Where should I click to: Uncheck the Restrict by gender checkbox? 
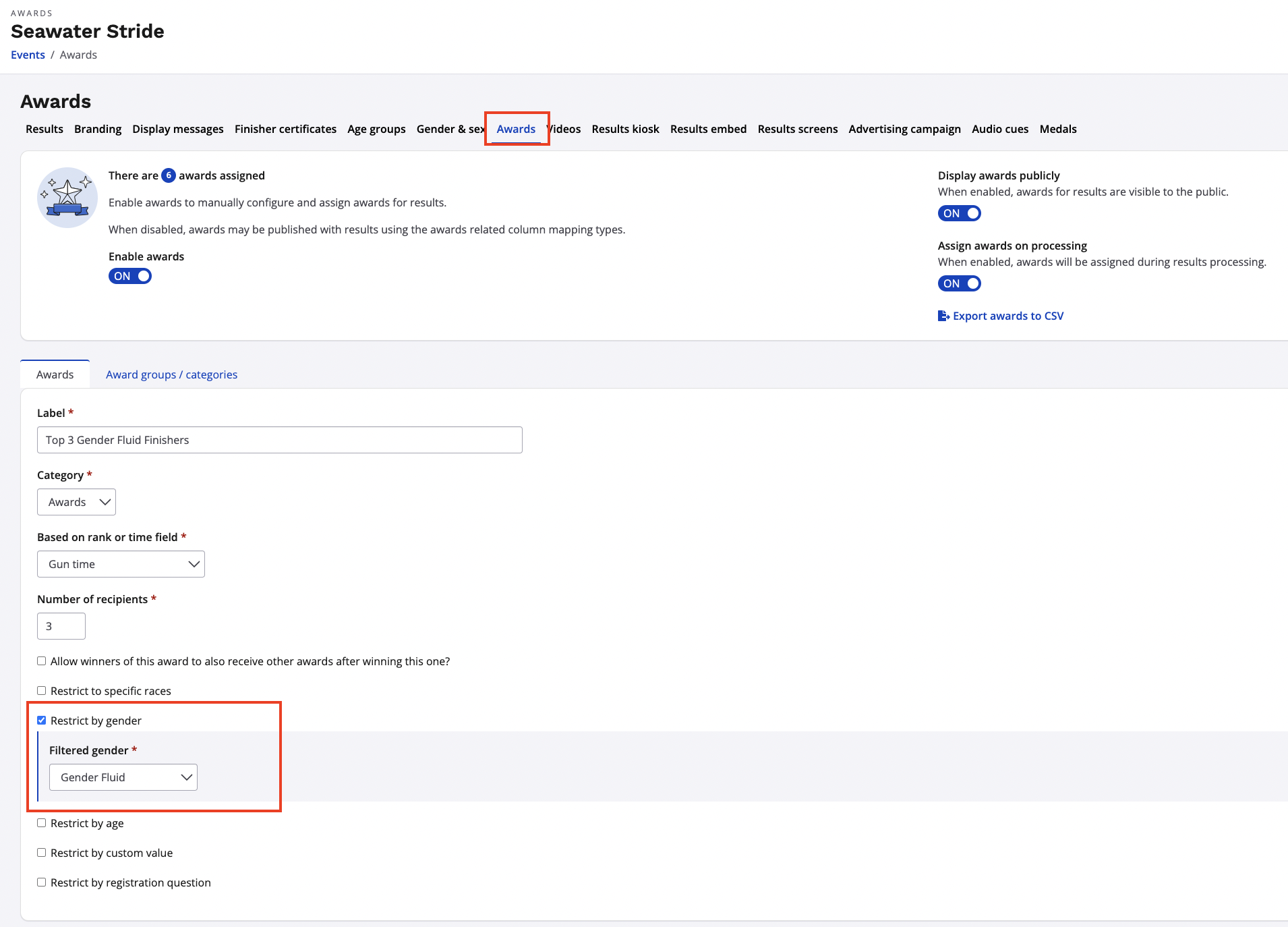pyautogui.click(x=42, y=721)
